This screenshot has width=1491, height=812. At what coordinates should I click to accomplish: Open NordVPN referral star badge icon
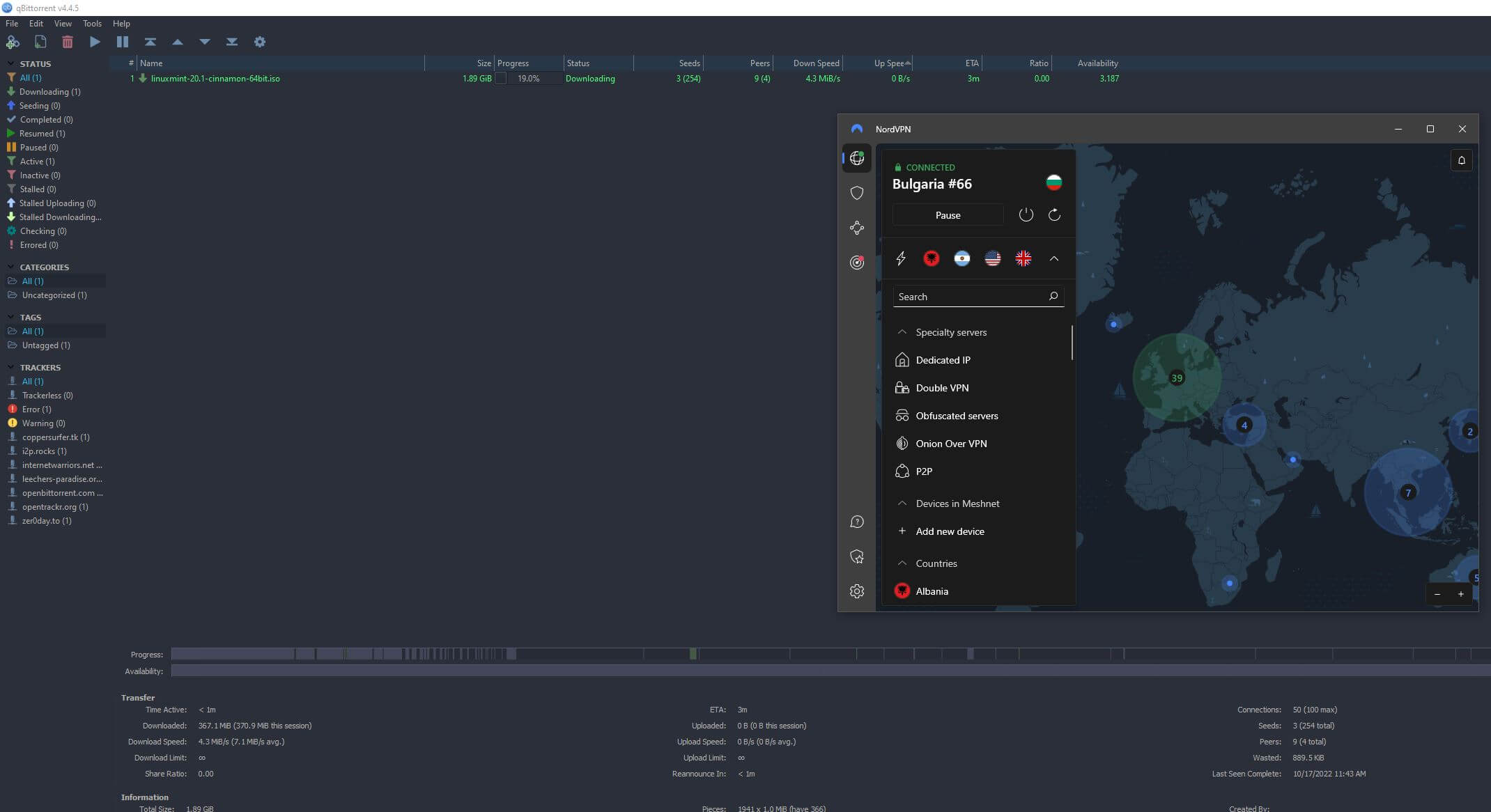coord(857,556)
